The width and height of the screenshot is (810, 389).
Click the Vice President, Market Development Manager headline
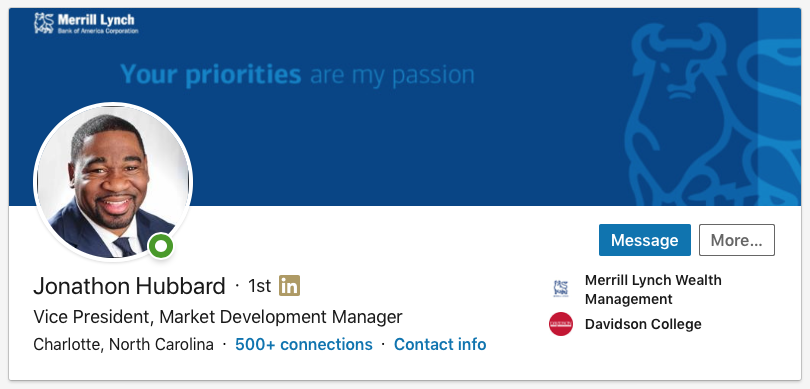[217, 317]
